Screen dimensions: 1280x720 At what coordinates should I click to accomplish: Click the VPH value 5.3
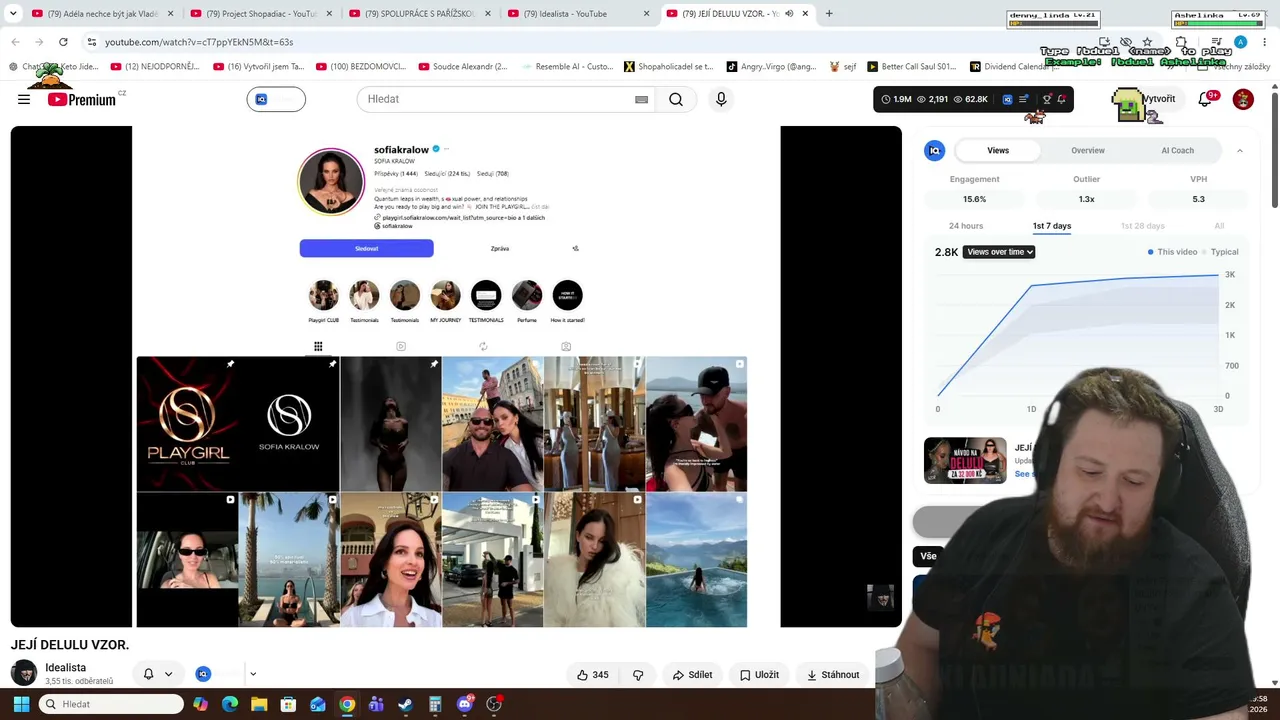pos(1198,199)
